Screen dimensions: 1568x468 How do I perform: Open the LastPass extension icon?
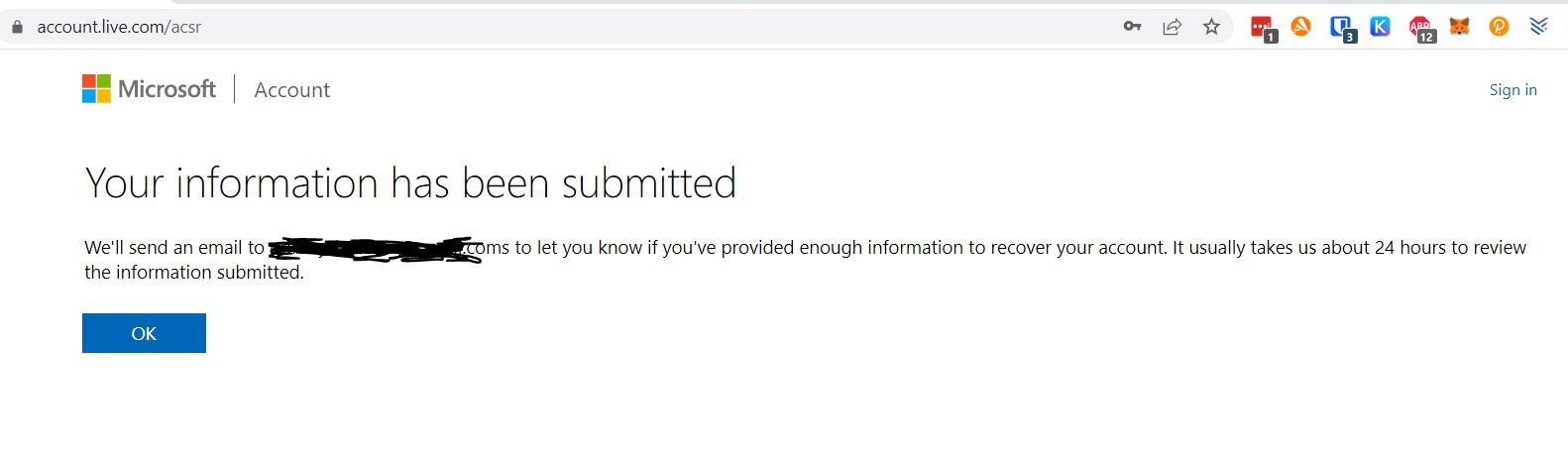(1262, 28)
